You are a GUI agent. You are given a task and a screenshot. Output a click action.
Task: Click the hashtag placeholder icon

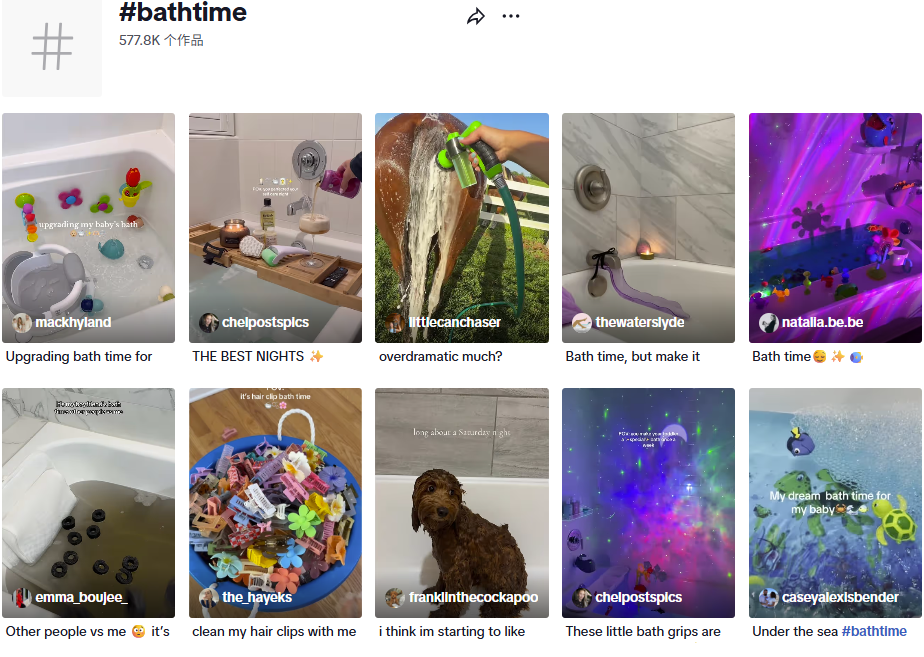(x=52, y=46)
